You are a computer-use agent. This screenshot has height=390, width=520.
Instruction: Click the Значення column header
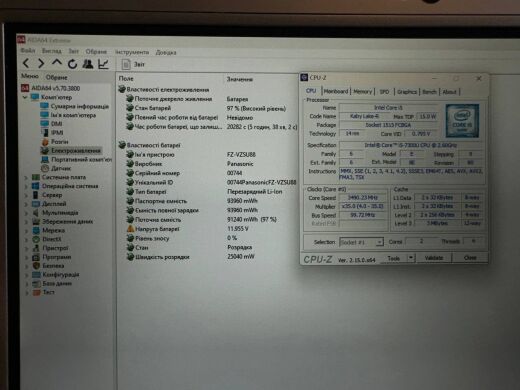[x=240, y=79]
